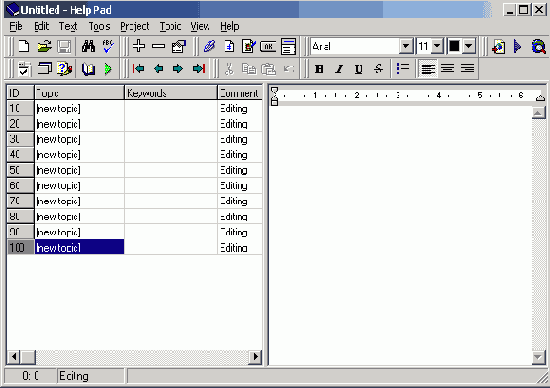Screen dimensions: 550x388
Task: Open the text color dropdown arrow
Action: tap(469, 46)
